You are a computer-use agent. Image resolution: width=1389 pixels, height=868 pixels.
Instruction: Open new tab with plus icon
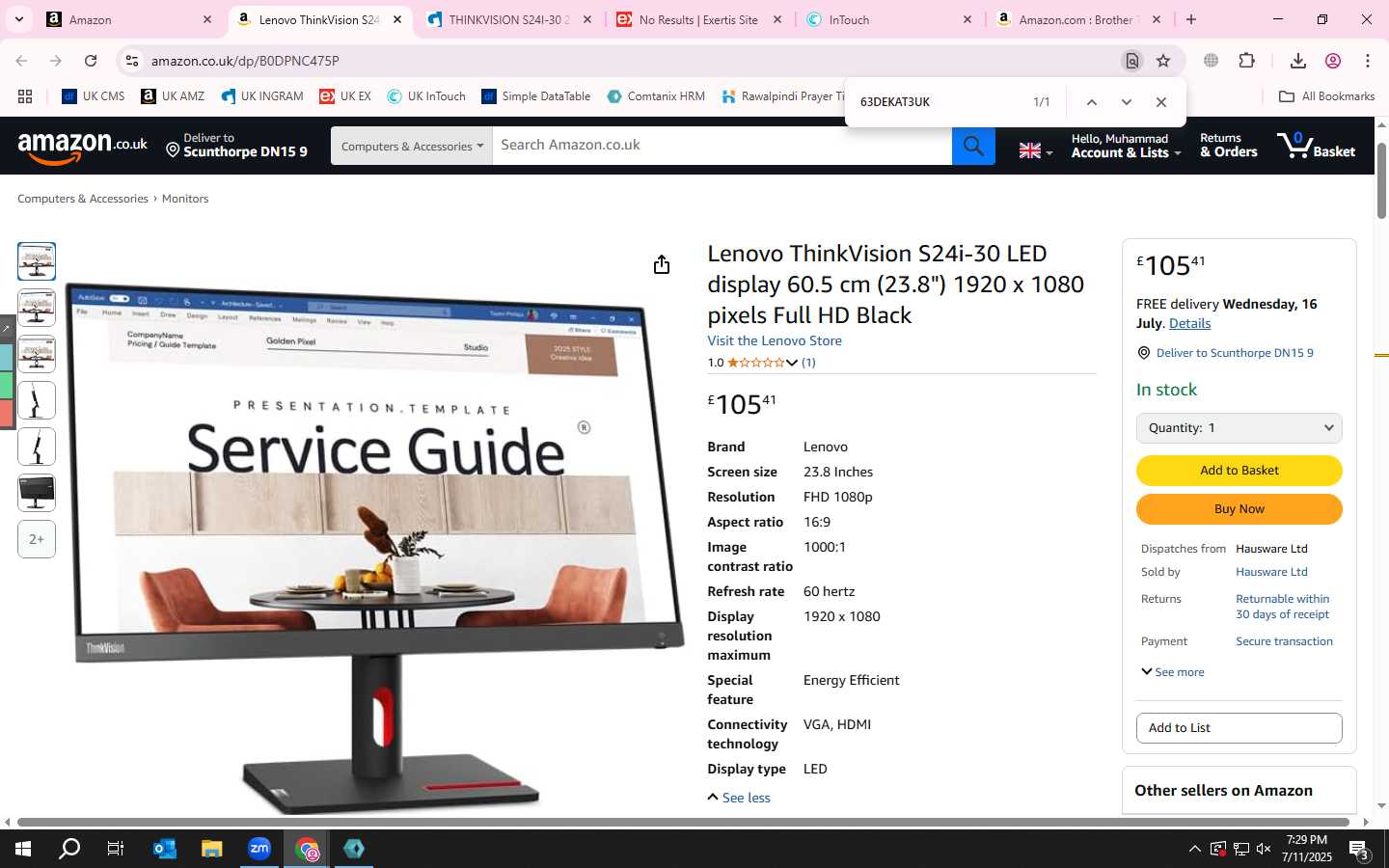click(x=1191, y=19)
